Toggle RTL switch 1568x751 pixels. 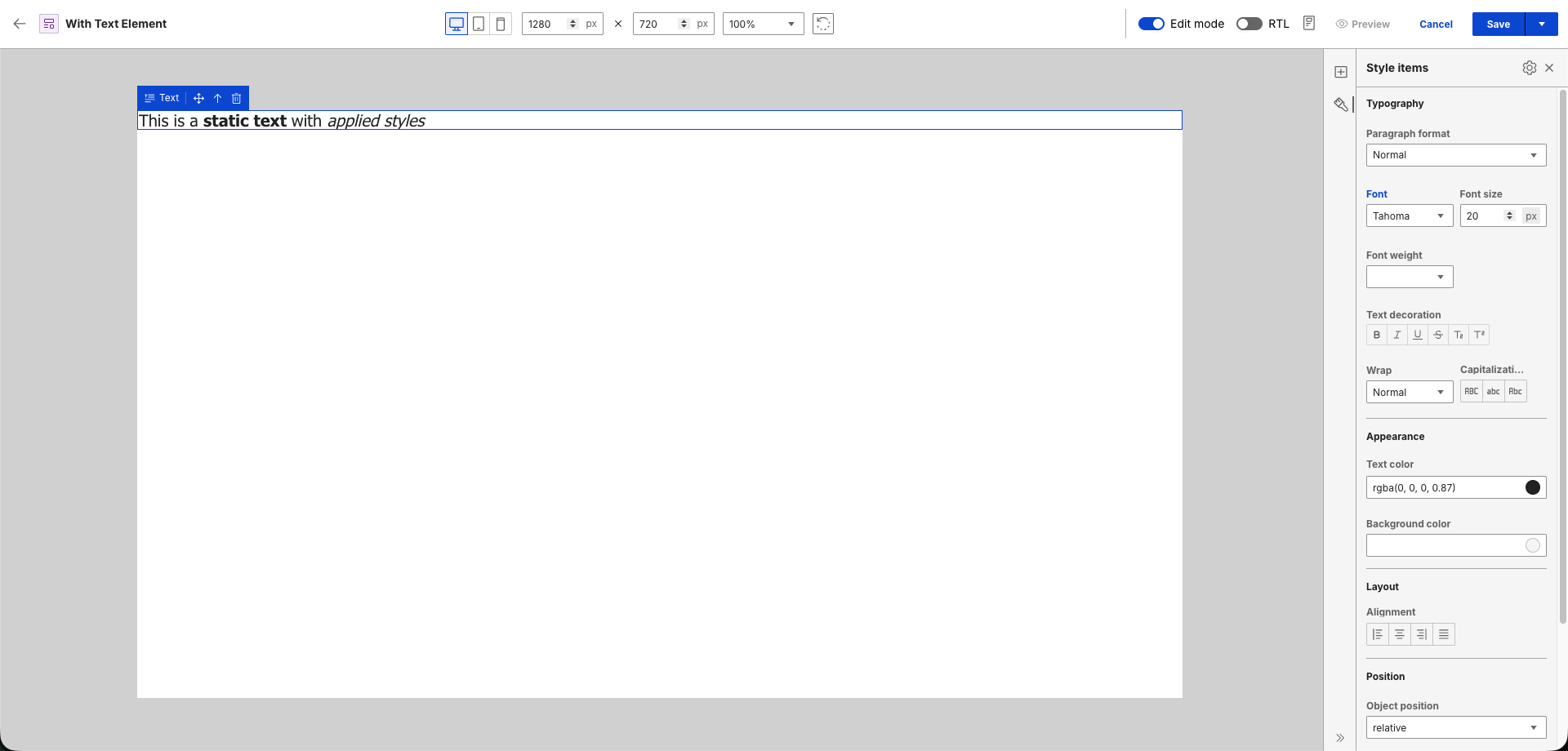click(1249, 24)
